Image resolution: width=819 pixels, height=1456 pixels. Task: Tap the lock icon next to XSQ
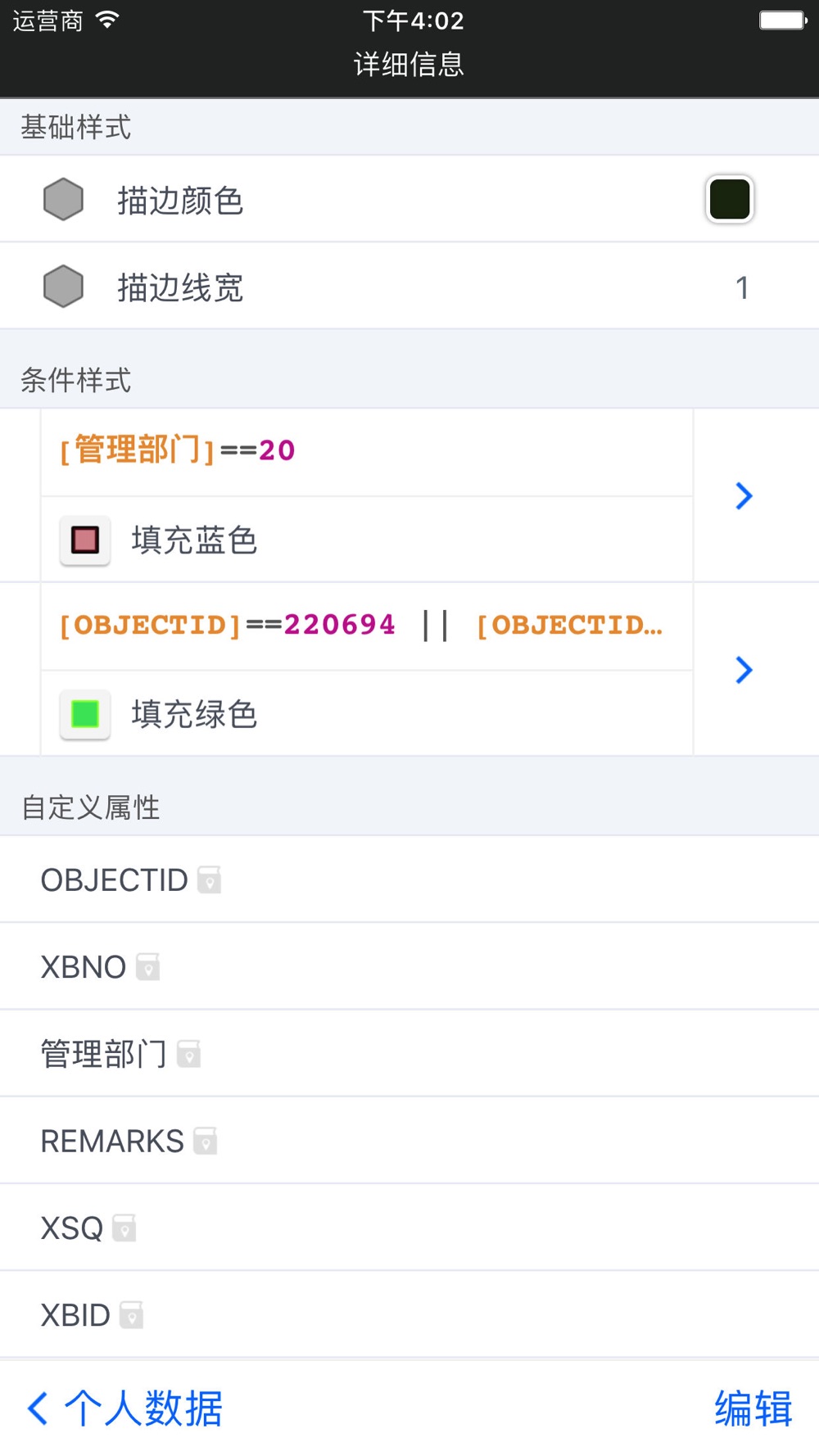[124, 1228]
